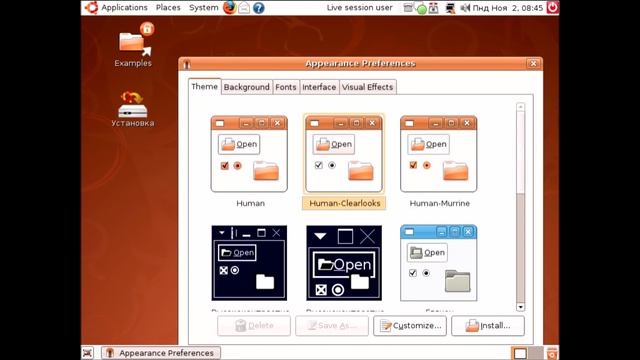The width and height of the screenshot is (640, 360).
Task: Click the panel clock showing 08:45
Action: pos(508,8)
